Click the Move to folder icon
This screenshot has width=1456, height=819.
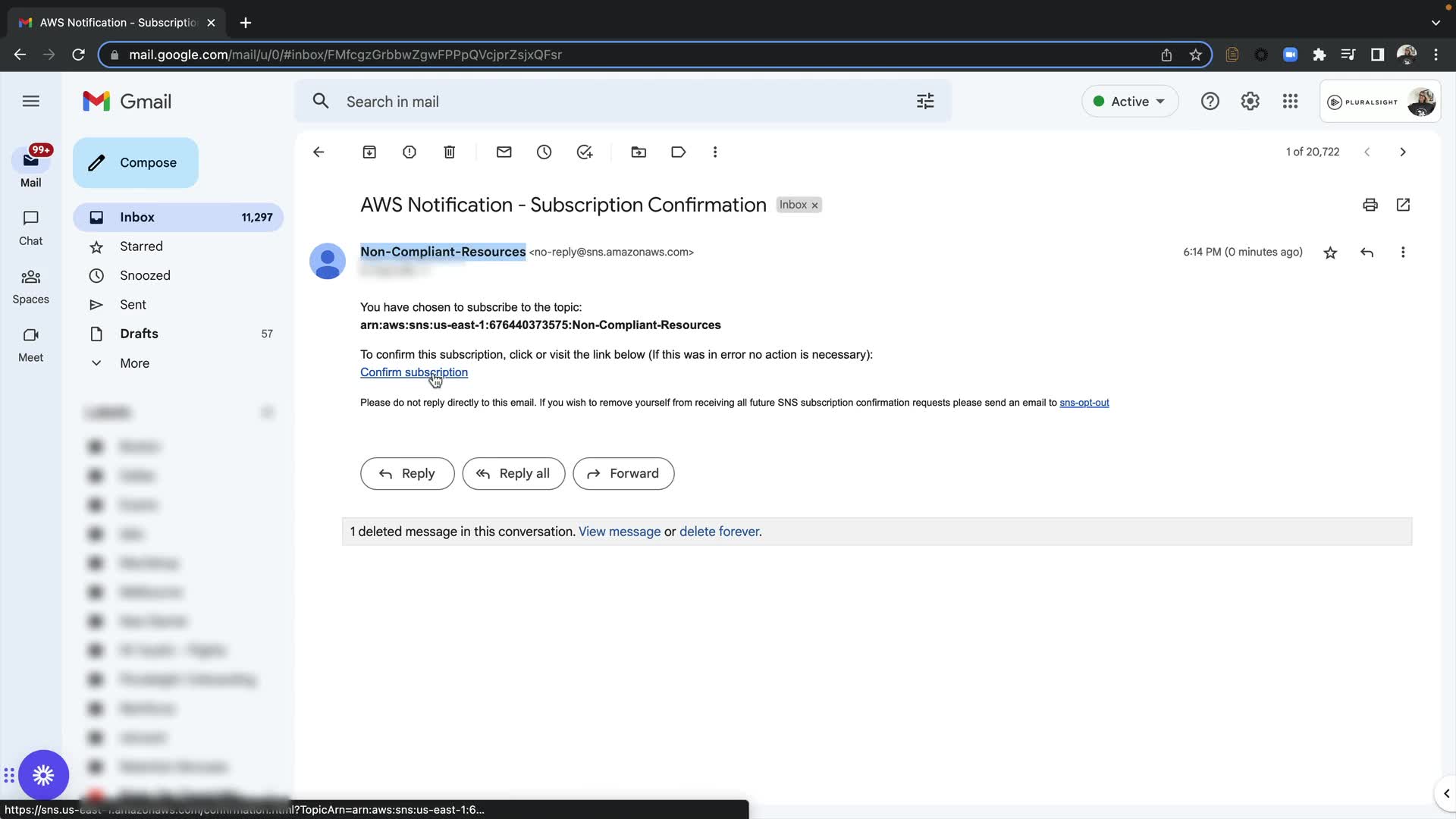point(639,152)
